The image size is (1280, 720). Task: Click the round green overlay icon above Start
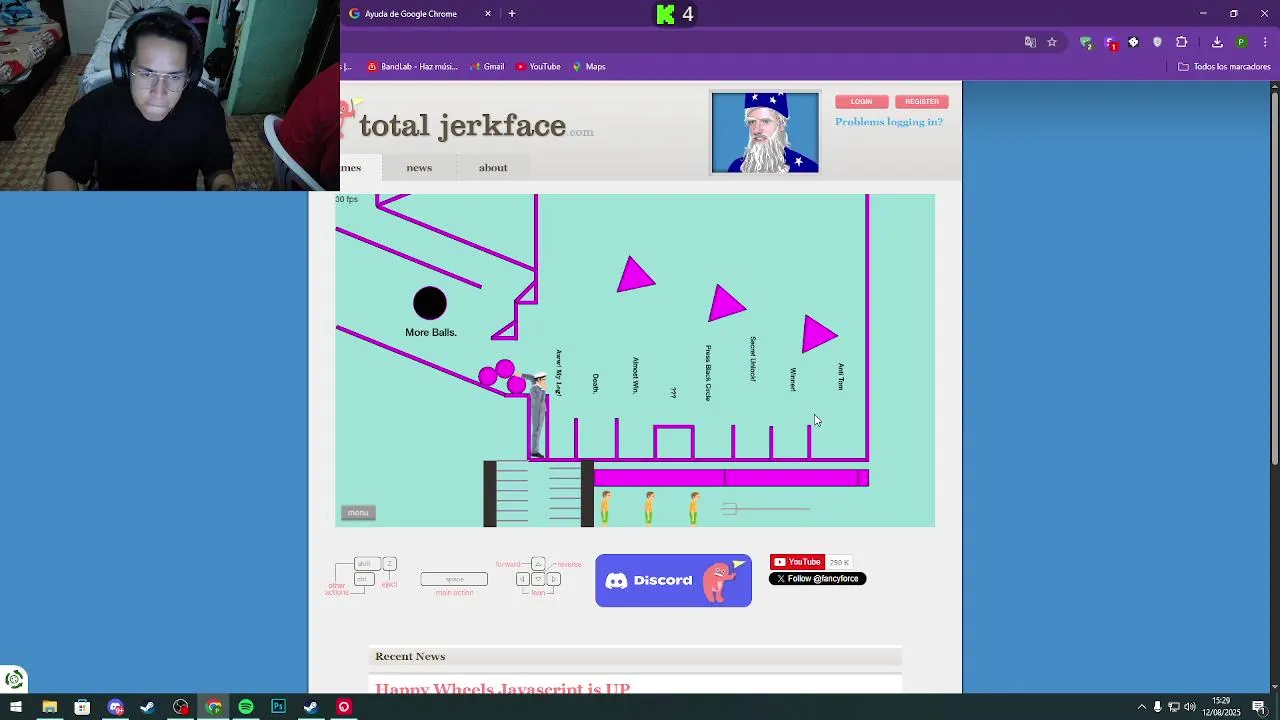point(14,680)
